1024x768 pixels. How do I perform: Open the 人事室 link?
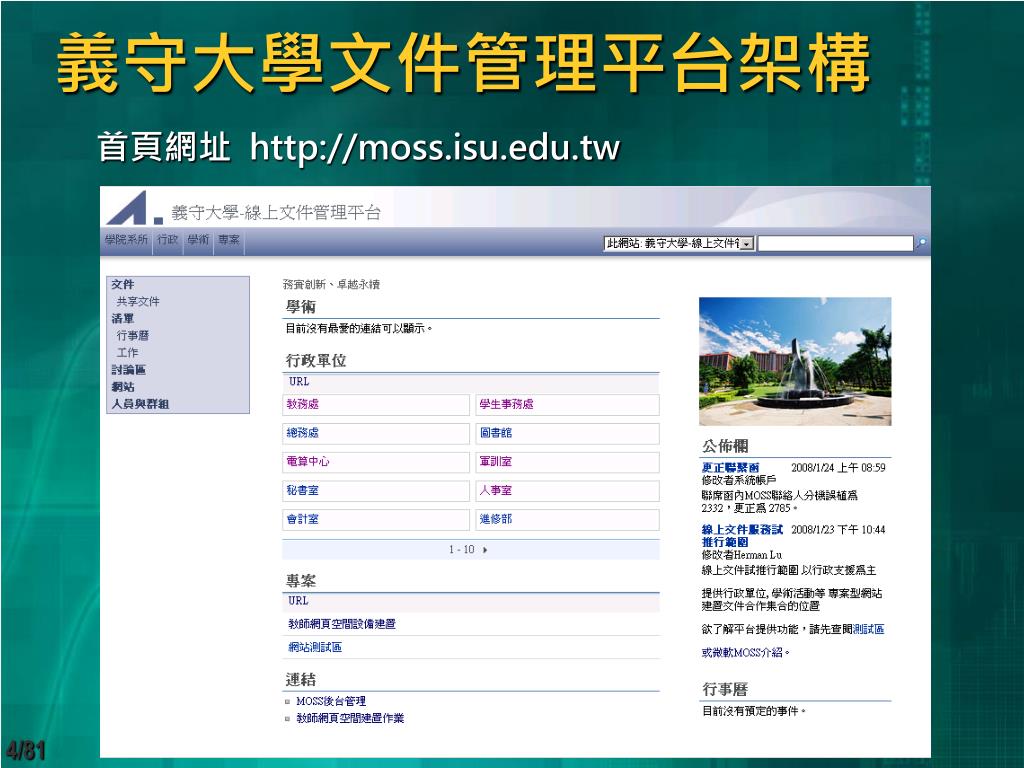coord(496,490)
